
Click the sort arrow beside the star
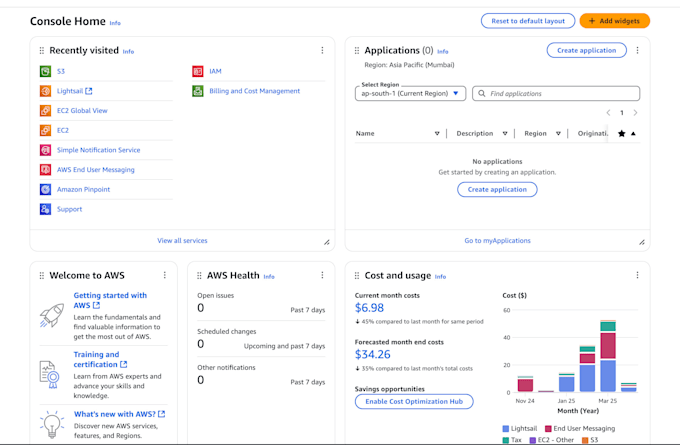point(633,134)
